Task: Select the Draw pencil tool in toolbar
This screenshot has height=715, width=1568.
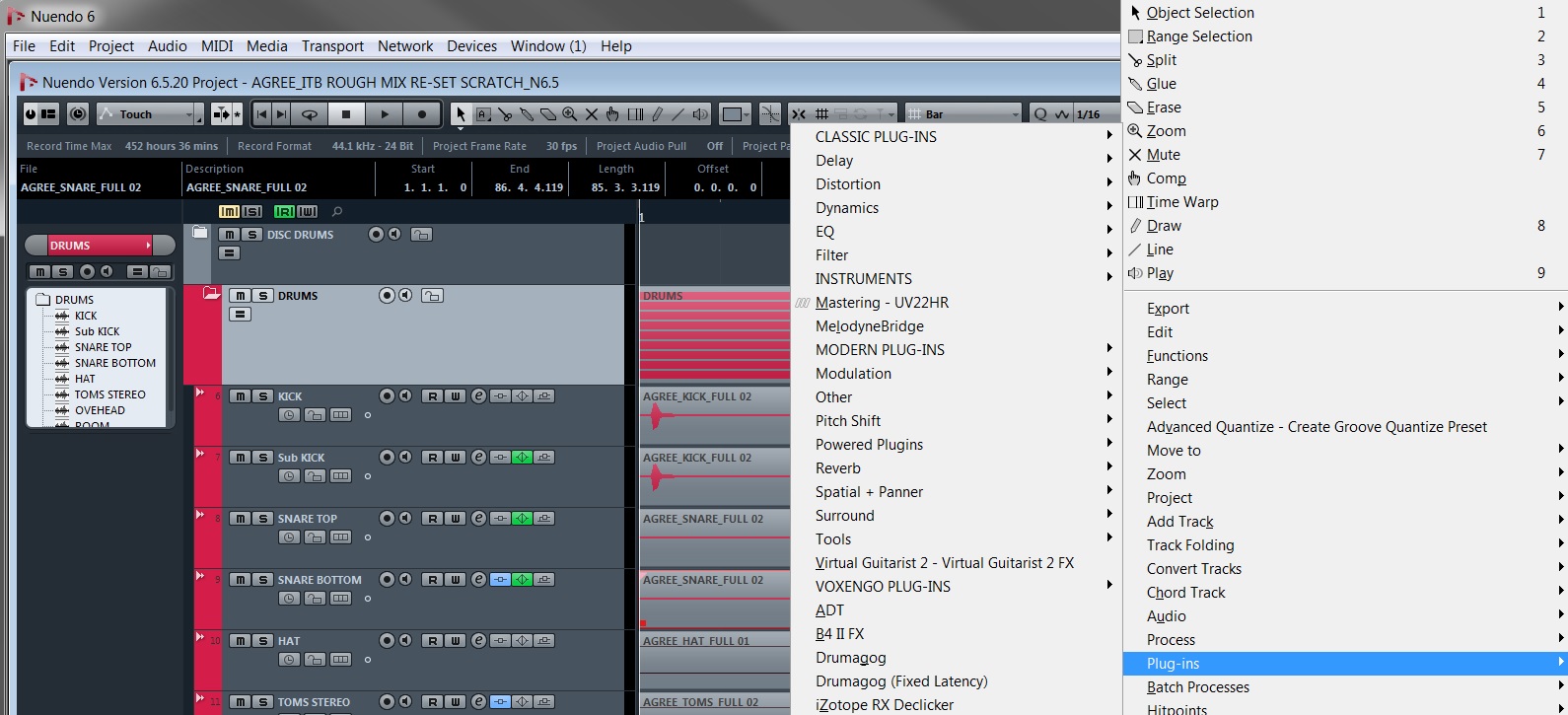Action: click(x=657, y=114)
